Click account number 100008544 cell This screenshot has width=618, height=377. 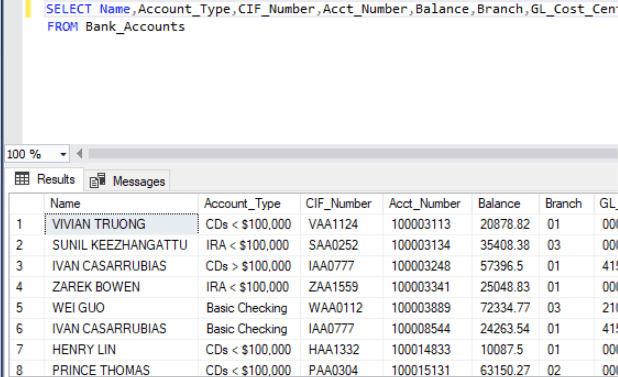click(427, 329)
